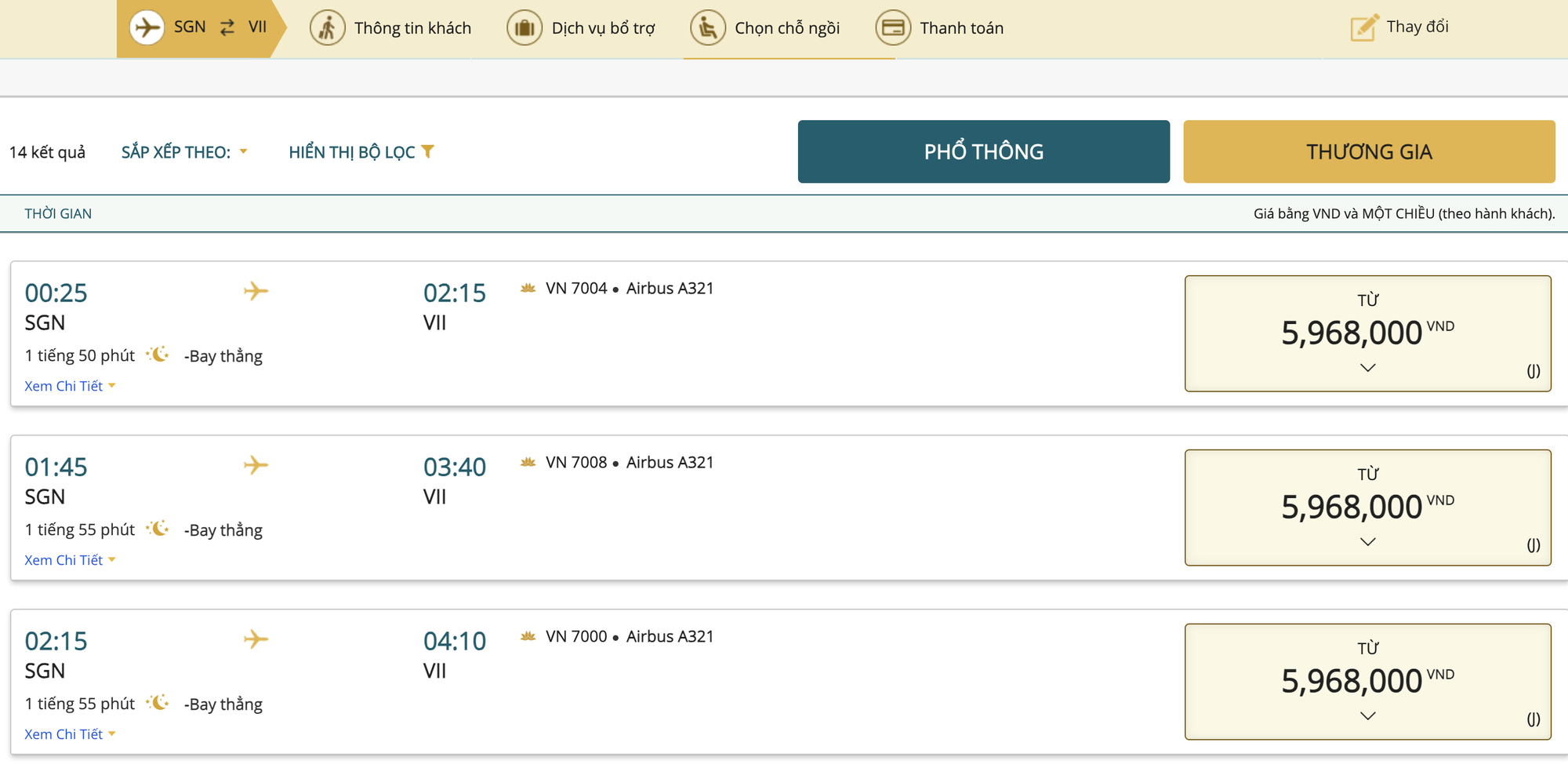1568x775 pixels.
Task: Select the Phổ Thông cabin class tab
Action: point(984,151)
